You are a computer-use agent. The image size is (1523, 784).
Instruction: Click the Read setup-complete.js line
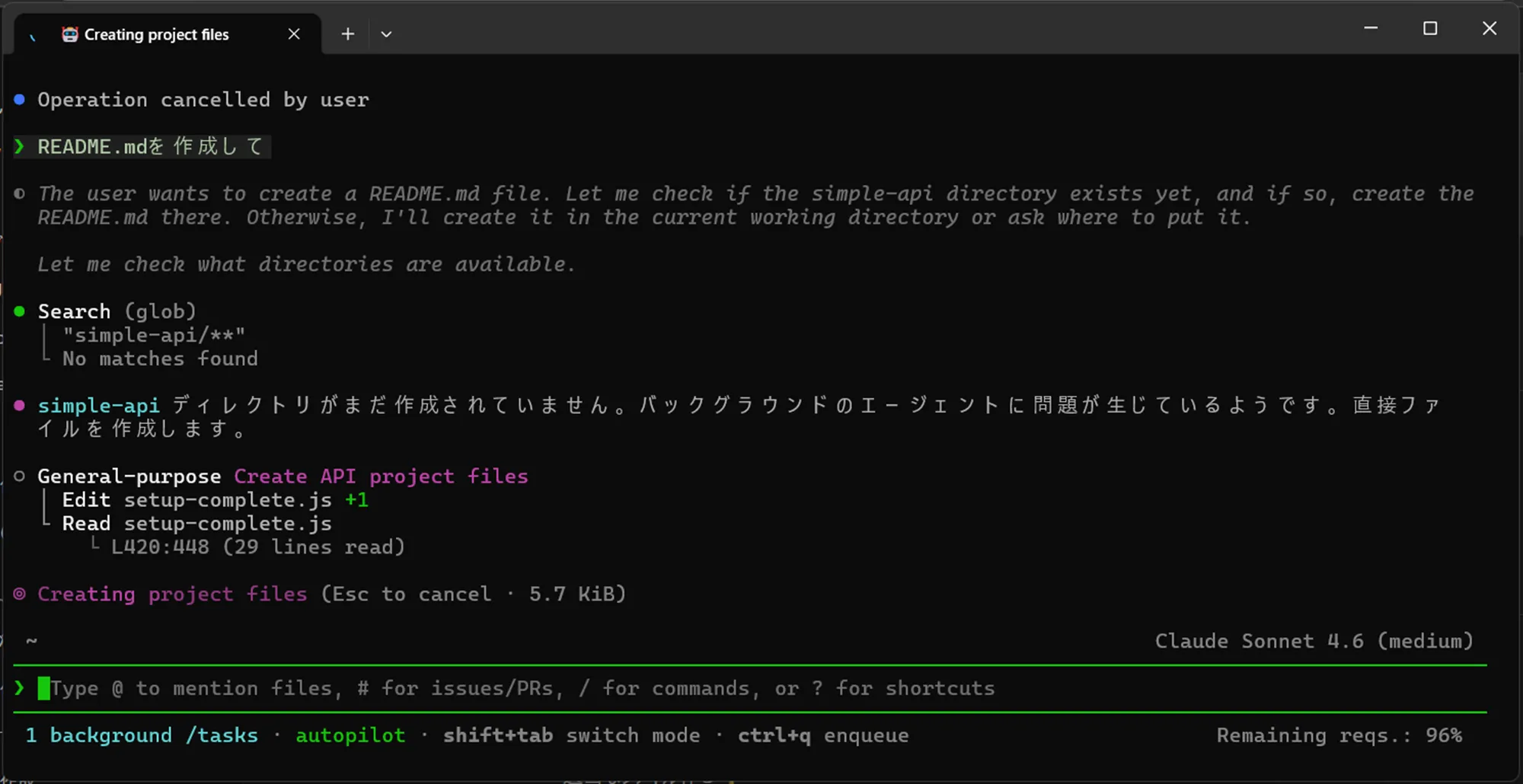[x=197, y=524]
